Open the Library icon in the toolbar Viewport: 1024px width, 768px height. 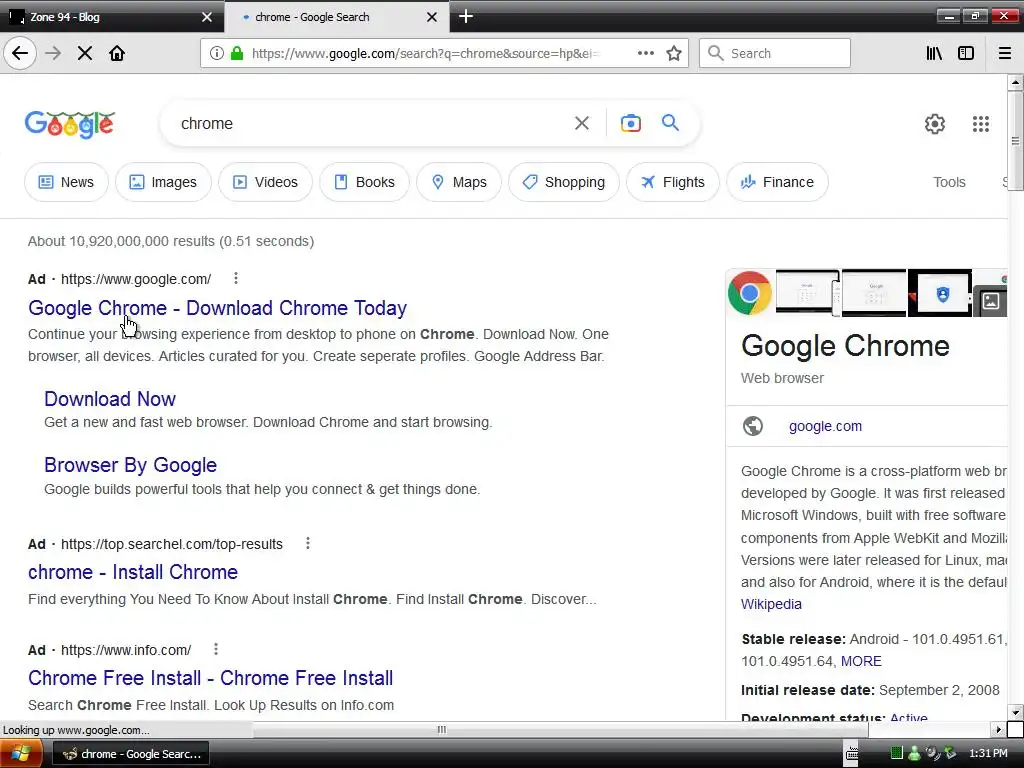935,54
